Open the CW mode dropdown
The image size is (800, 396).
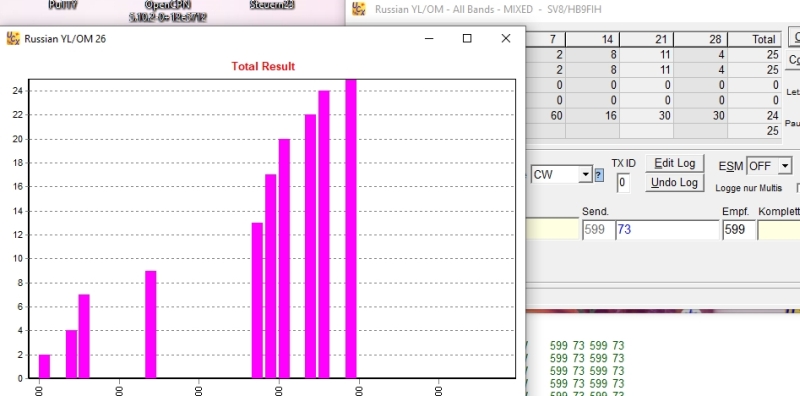[586, 175]
